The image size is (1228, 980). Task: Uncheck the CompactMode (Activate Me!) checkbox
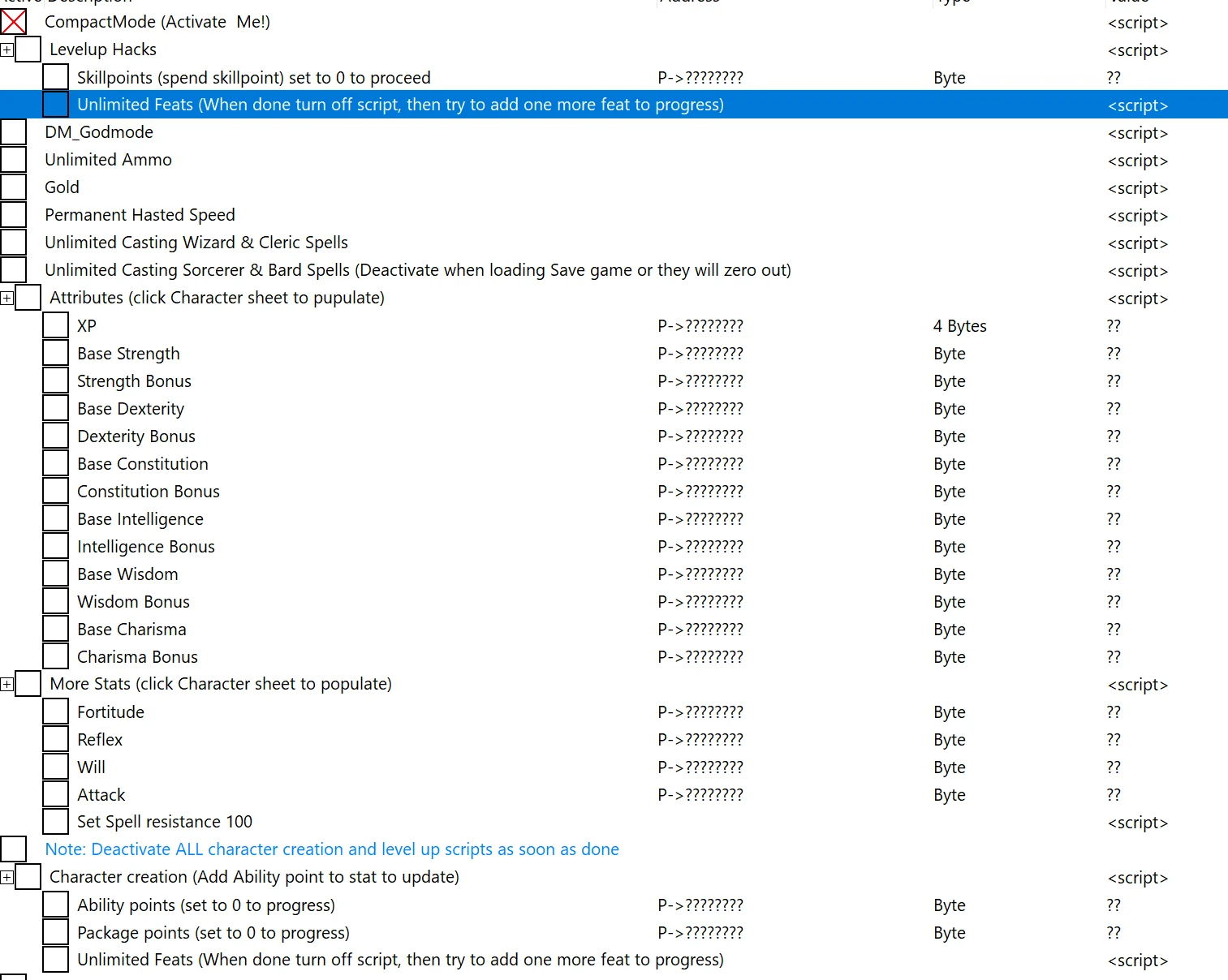point(14,22)
